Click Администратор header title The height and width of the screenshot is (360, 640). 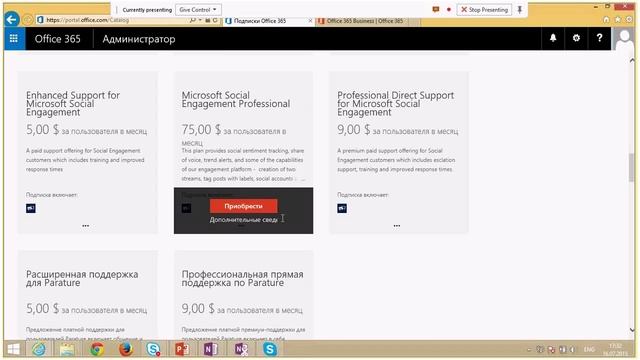pos(139,39)
